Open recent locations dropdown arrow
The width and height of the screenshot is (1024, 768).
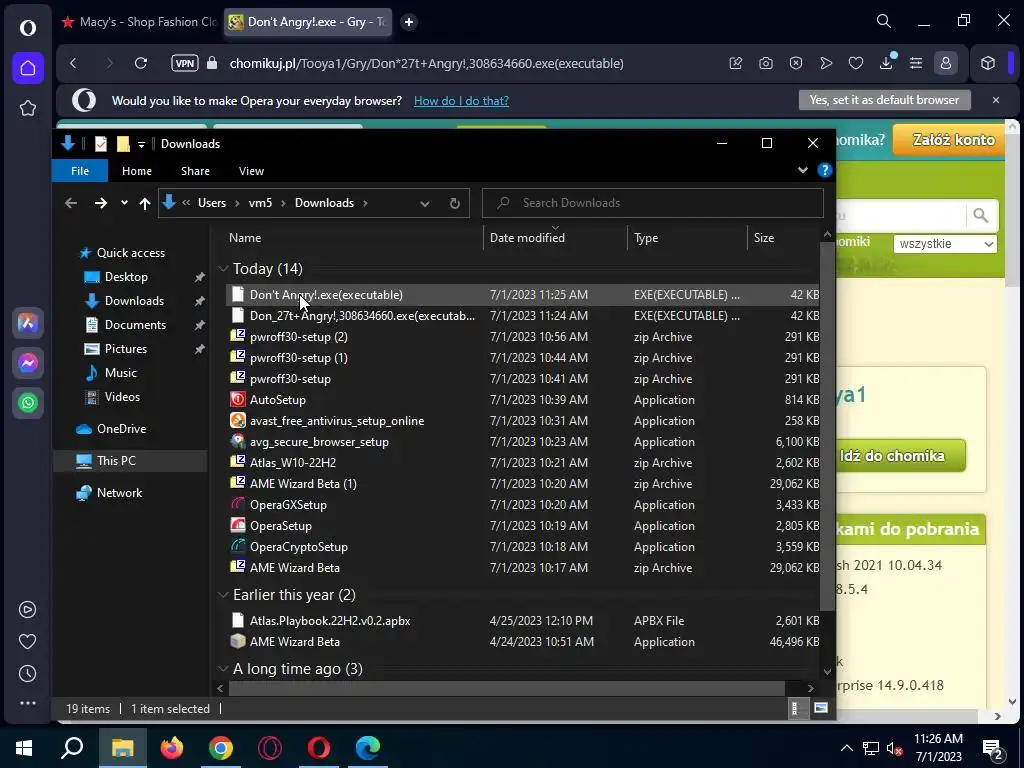(124, 203)
